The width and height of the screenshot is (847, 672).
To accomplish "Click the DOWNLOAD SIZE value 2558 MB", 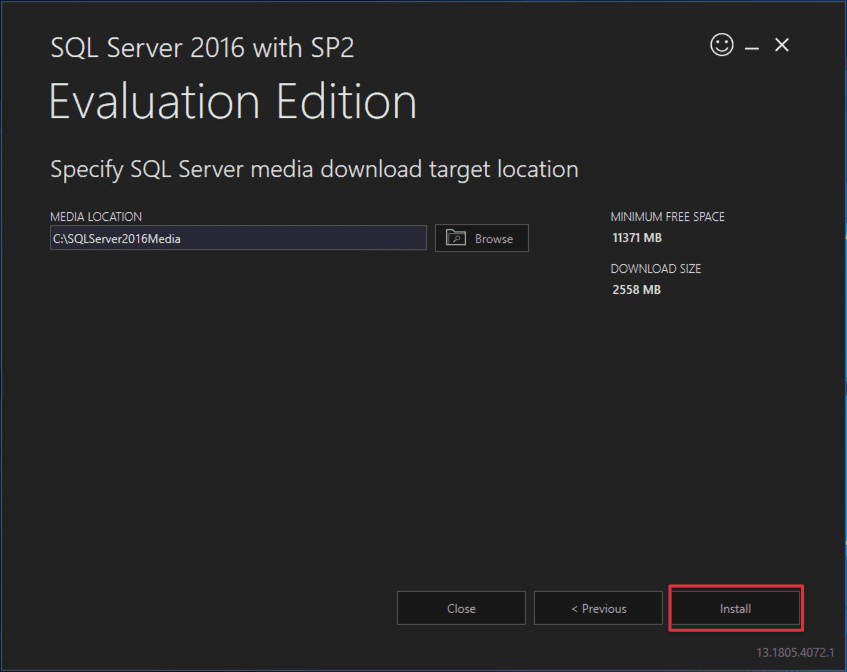I will click(636, 289).
